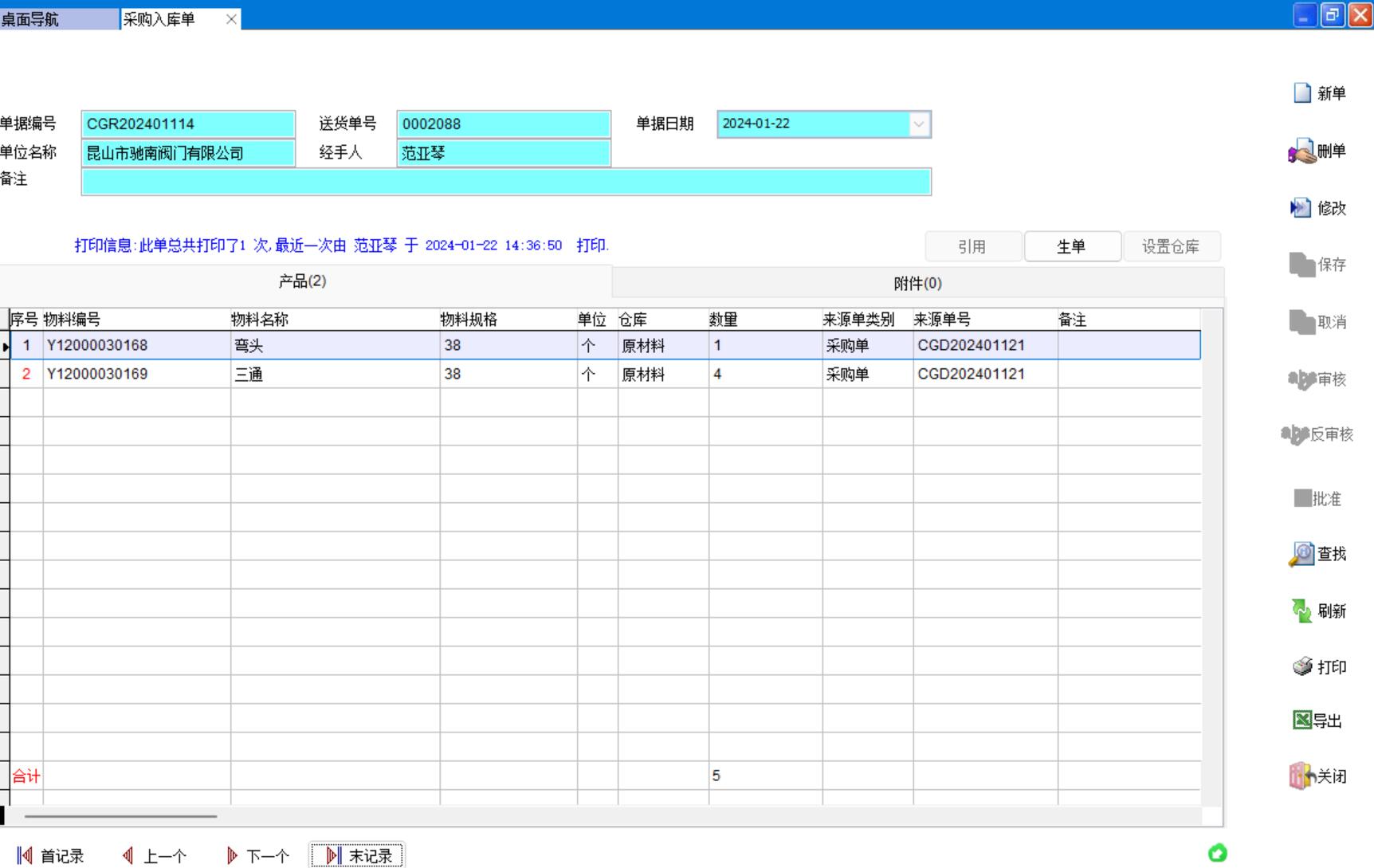The width and height of the screenshot is (1374, 868).
Task: Switch to 桌面导航 tab
Action: [57, 19]
